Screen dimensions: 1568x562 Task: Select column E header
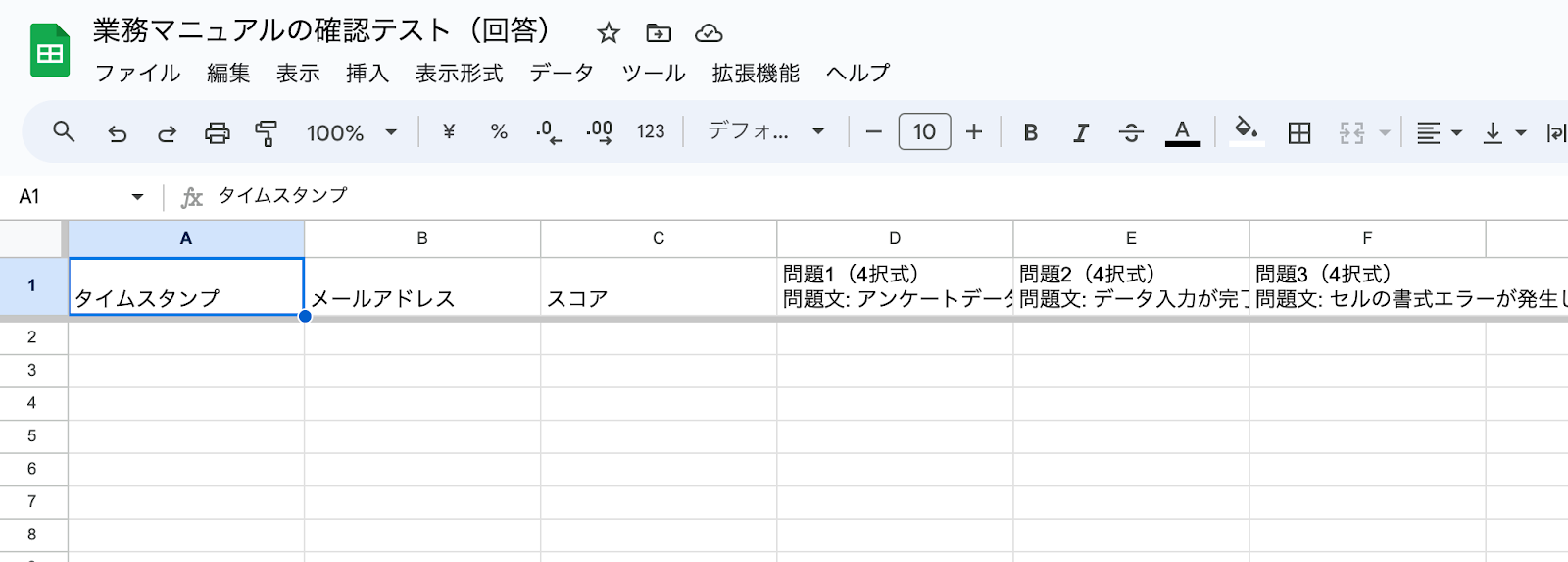[1131, 238]
